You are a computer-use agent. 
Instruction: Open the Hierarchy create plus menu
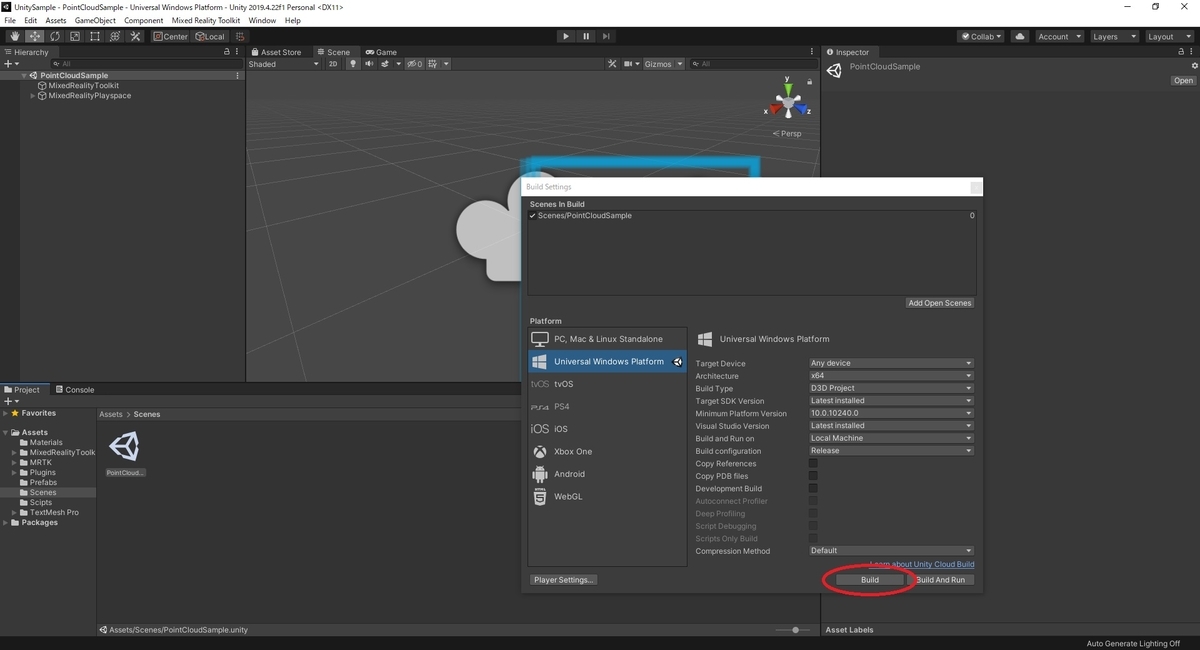12,64
